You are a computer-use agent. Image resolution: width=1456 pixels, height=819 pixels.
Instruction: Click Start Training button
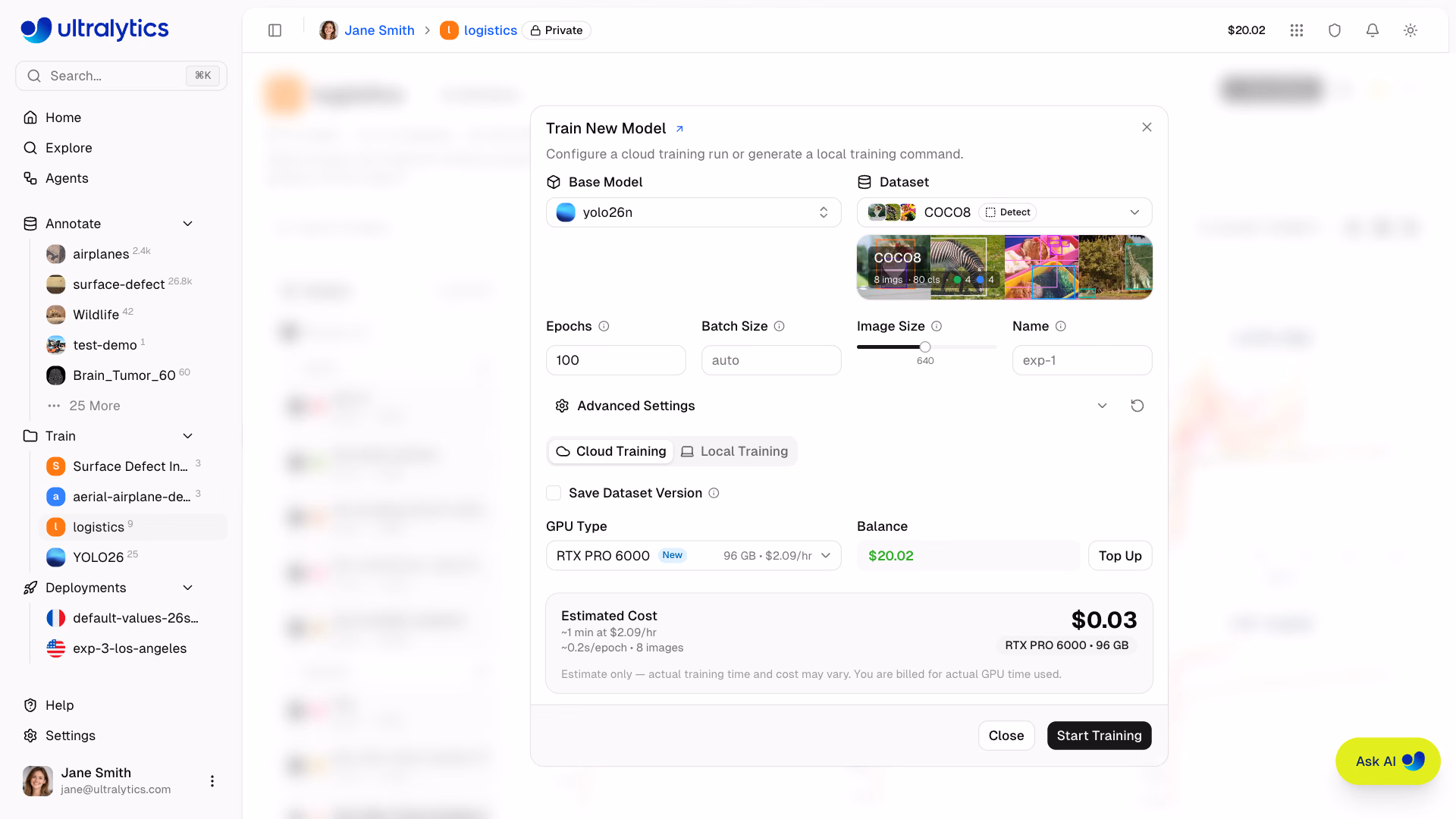pyautogui.click(x=1099, y=736)
